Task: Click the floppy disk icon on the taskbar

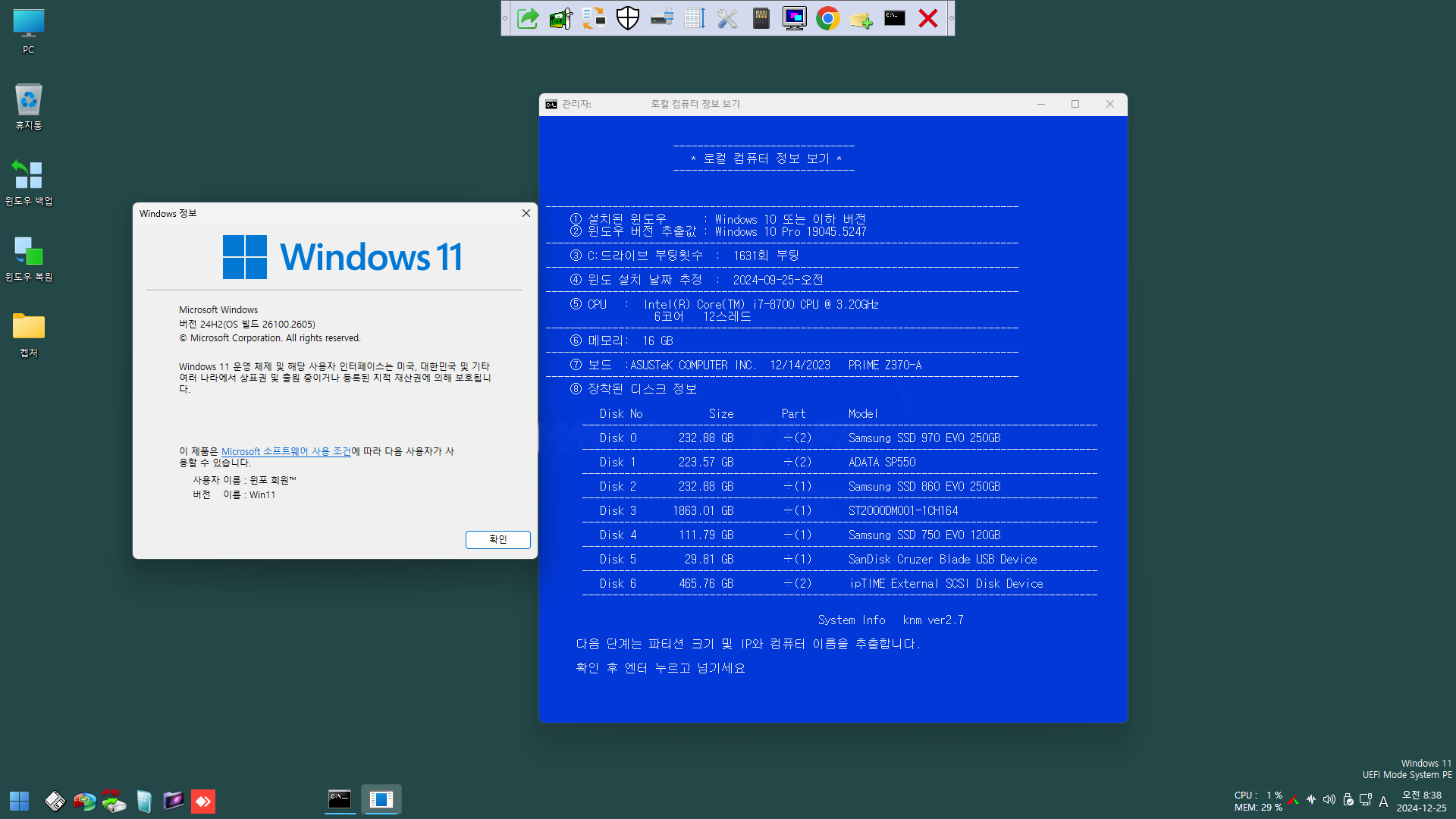Action: 55,801
